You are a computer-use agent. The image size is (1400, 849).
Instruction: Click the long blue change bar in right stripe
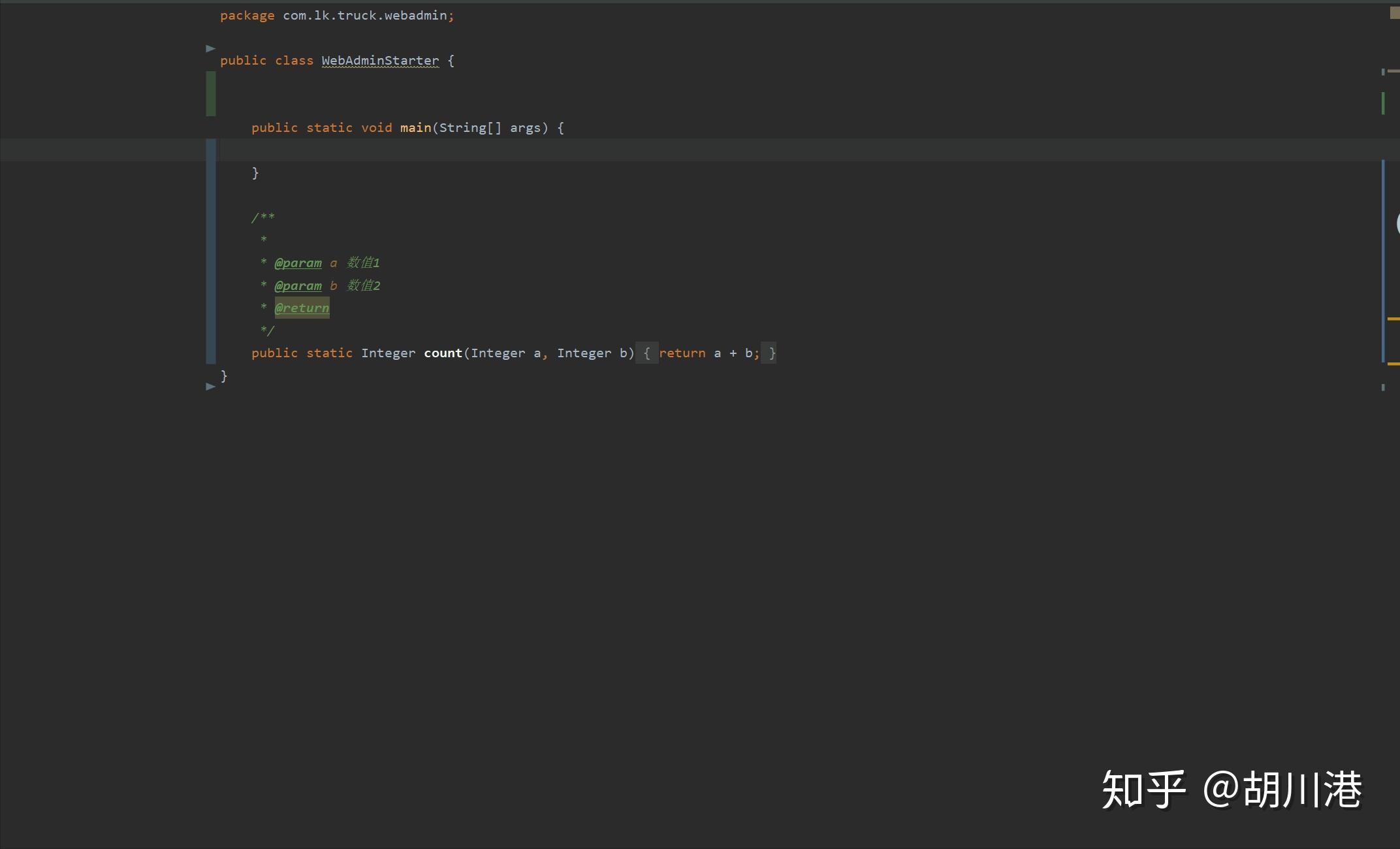tap(1383, 261)
